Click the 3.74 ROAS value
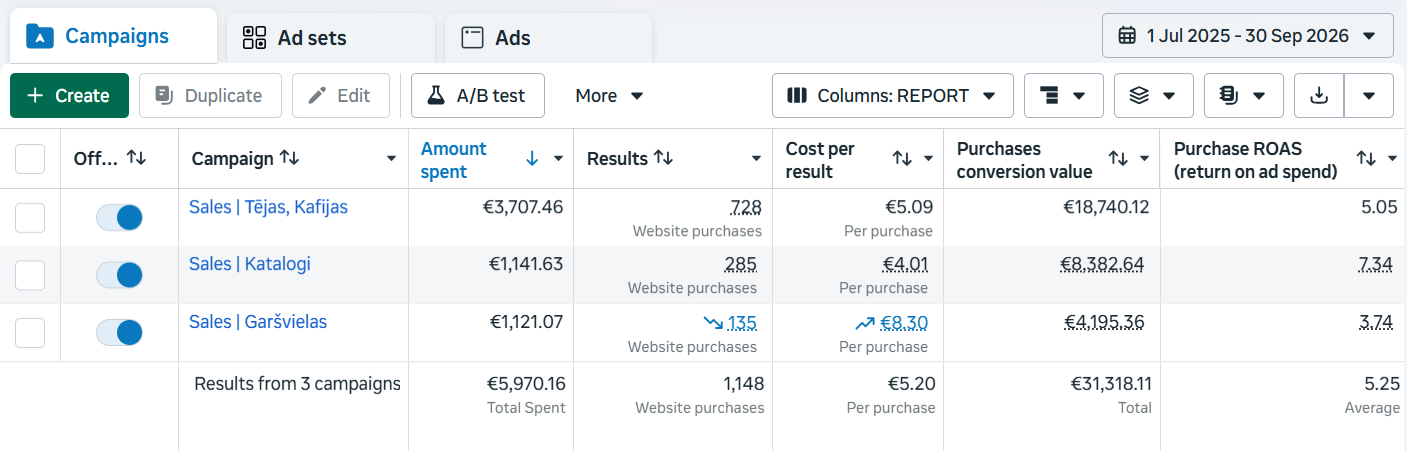Screen dimensions: 1407x451 pos(1376,323)
